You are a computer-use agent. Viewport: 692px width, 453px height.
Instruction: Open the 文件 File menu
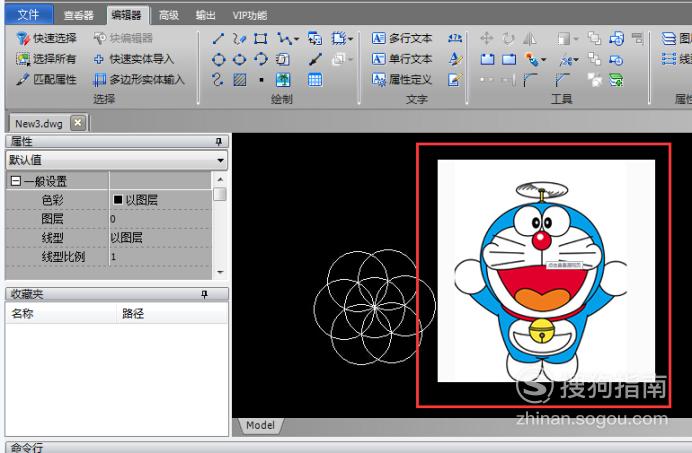pos(29,15)
